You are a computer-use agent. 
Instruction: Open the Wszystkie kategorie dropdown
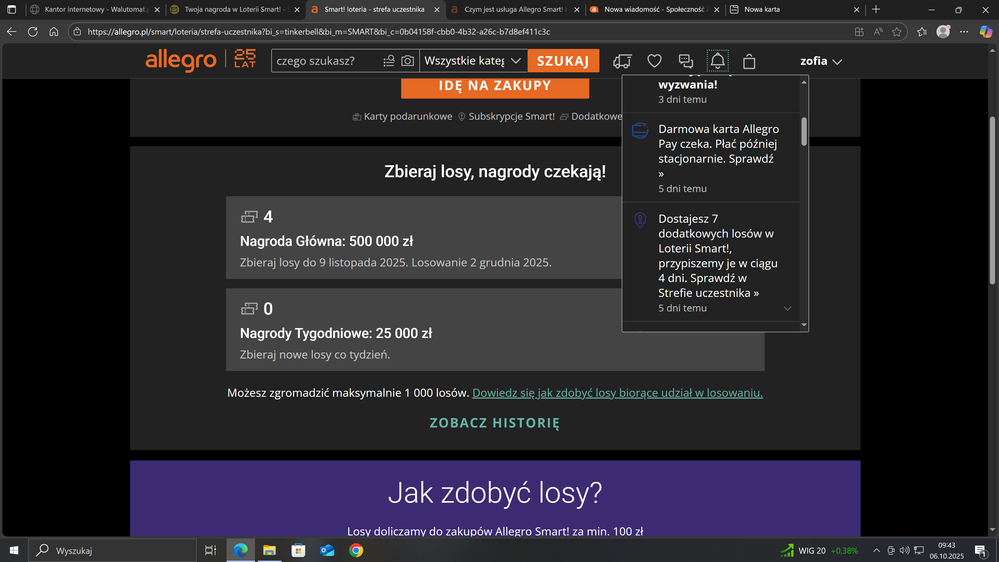473,61
